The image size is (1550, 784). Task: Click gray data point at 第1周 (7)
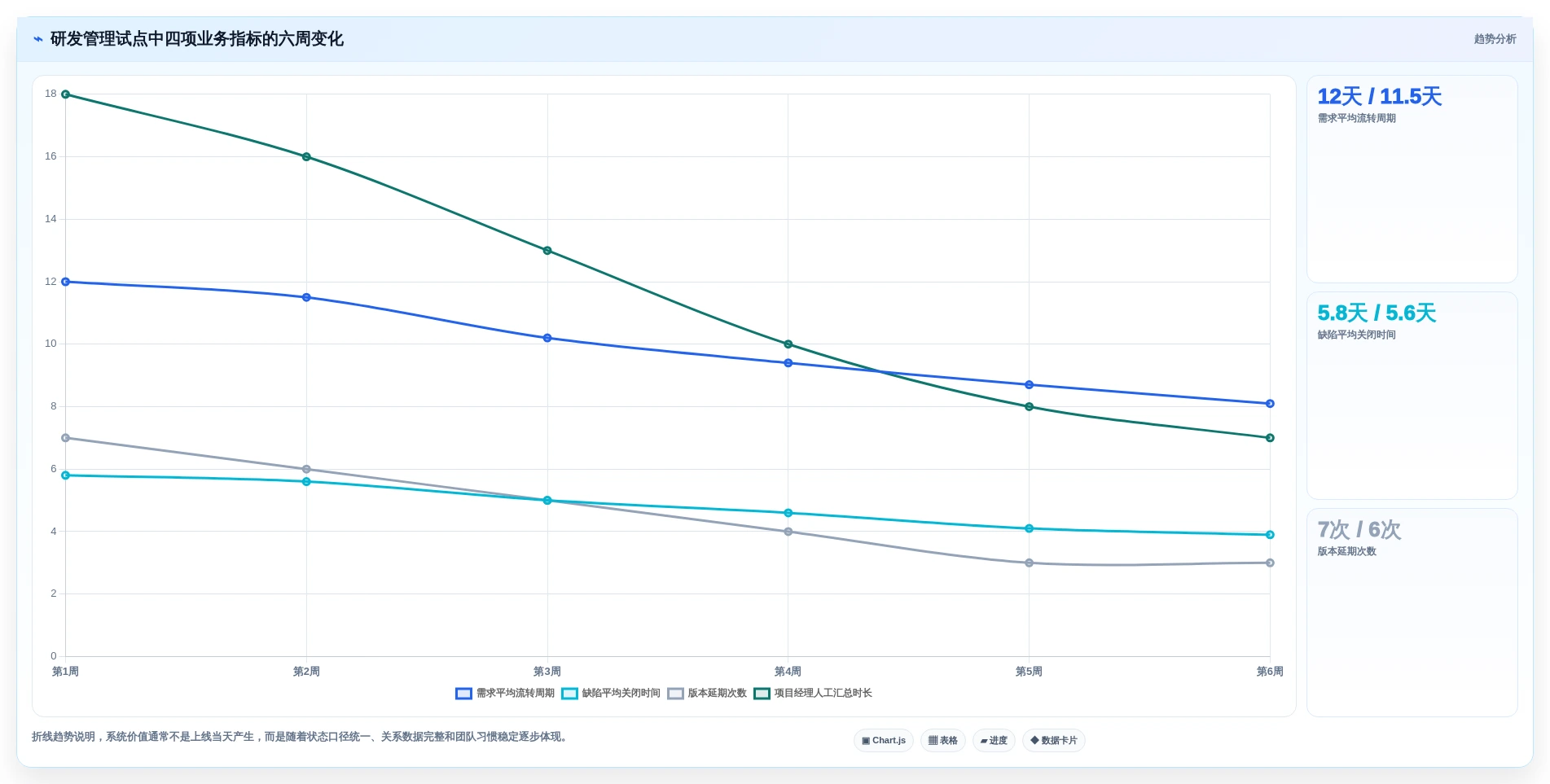pyautogui.click(x=66, y=438)
